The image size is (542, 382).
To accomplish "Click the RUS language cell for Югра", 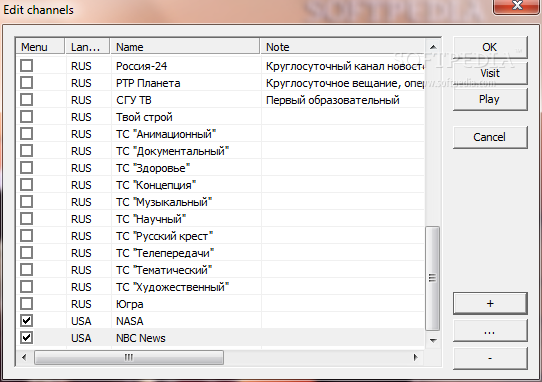I will 81,304.
